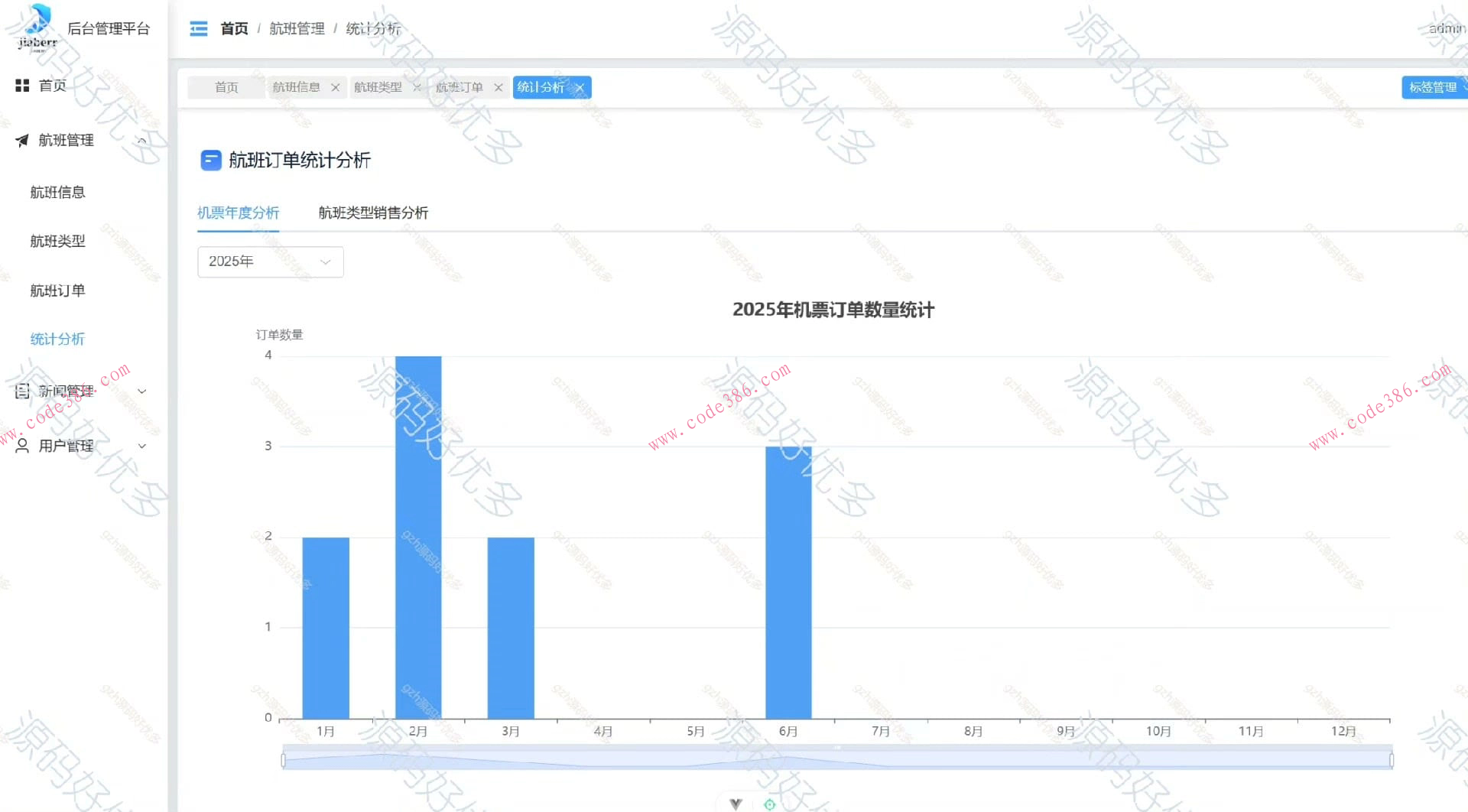Click the 航班订单统计分析 title icon

210,161
